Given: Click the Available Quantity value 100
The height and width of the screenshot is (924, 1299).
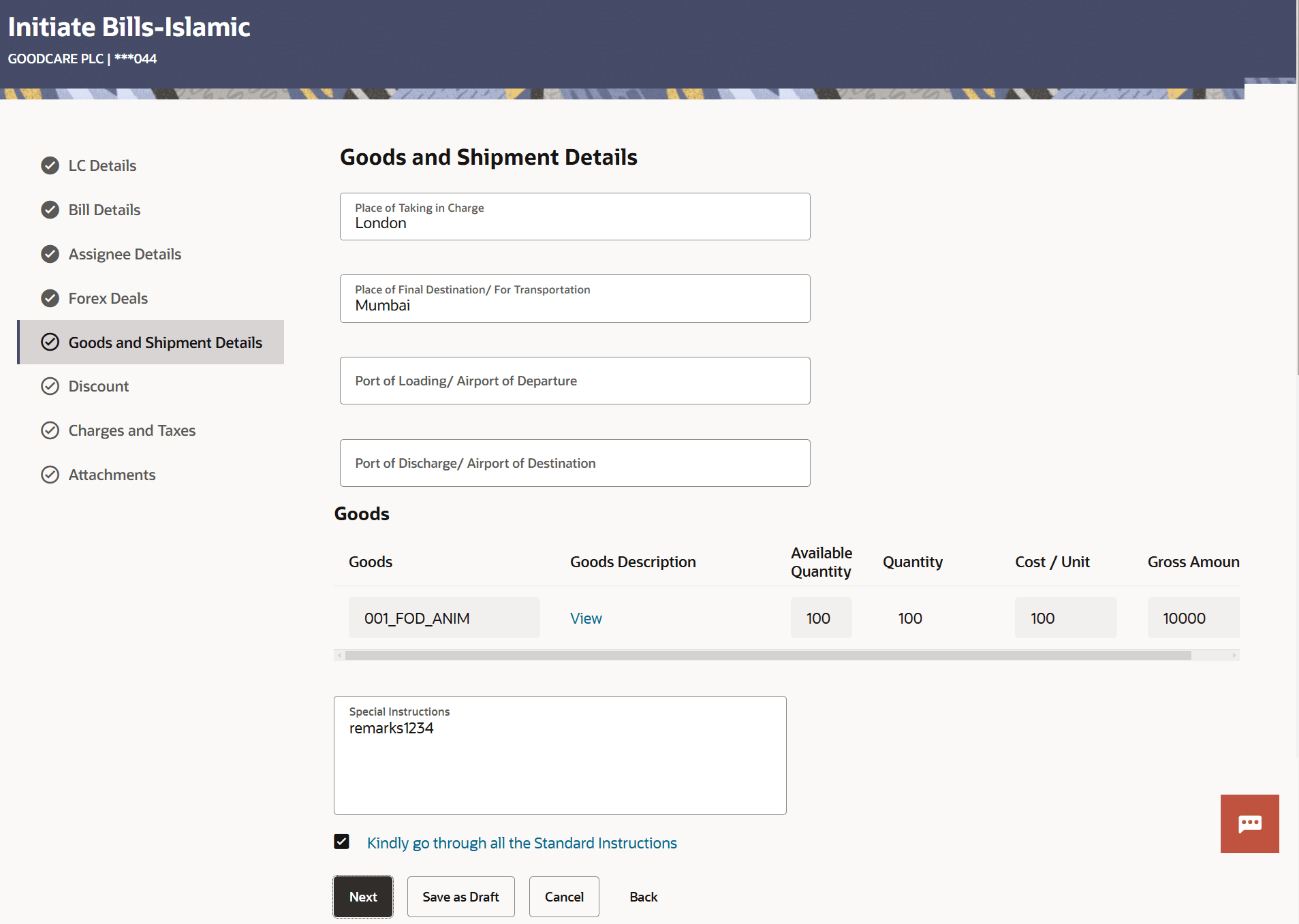Looking at the screenshot, I should (821, 618).
